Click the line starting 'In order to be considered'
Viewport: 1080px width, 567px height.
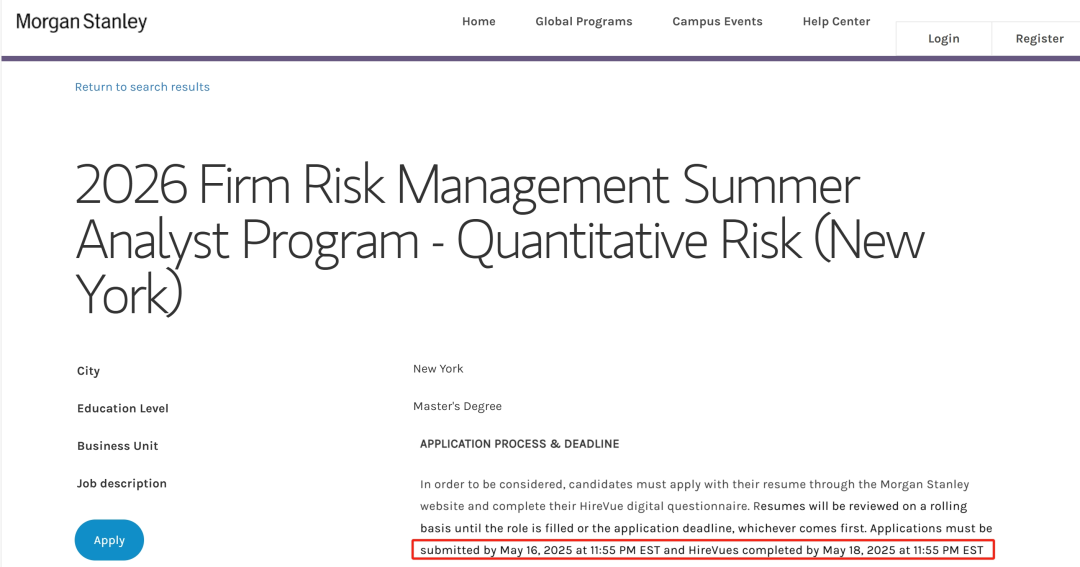[694, 484]
